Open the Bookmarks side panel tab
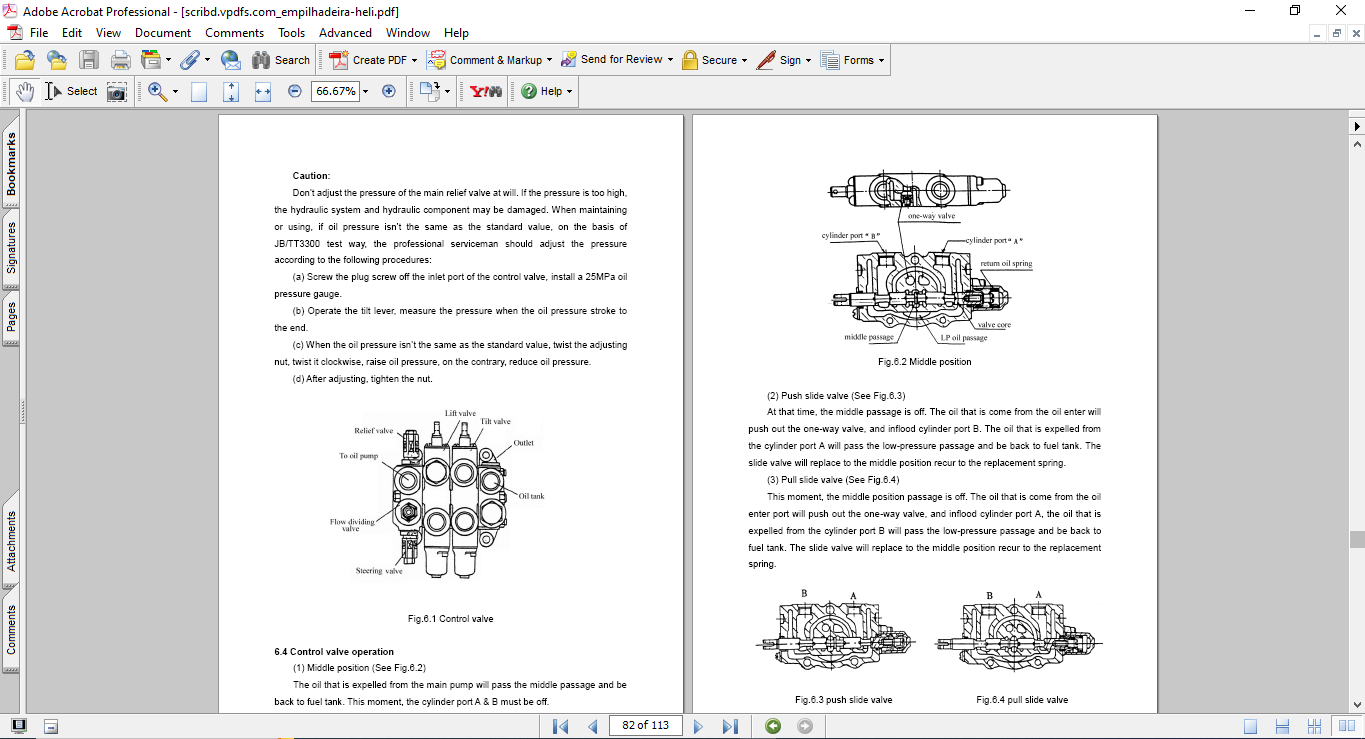The image size is (1365, 739). pyautogui.click(x=11, y=165)
